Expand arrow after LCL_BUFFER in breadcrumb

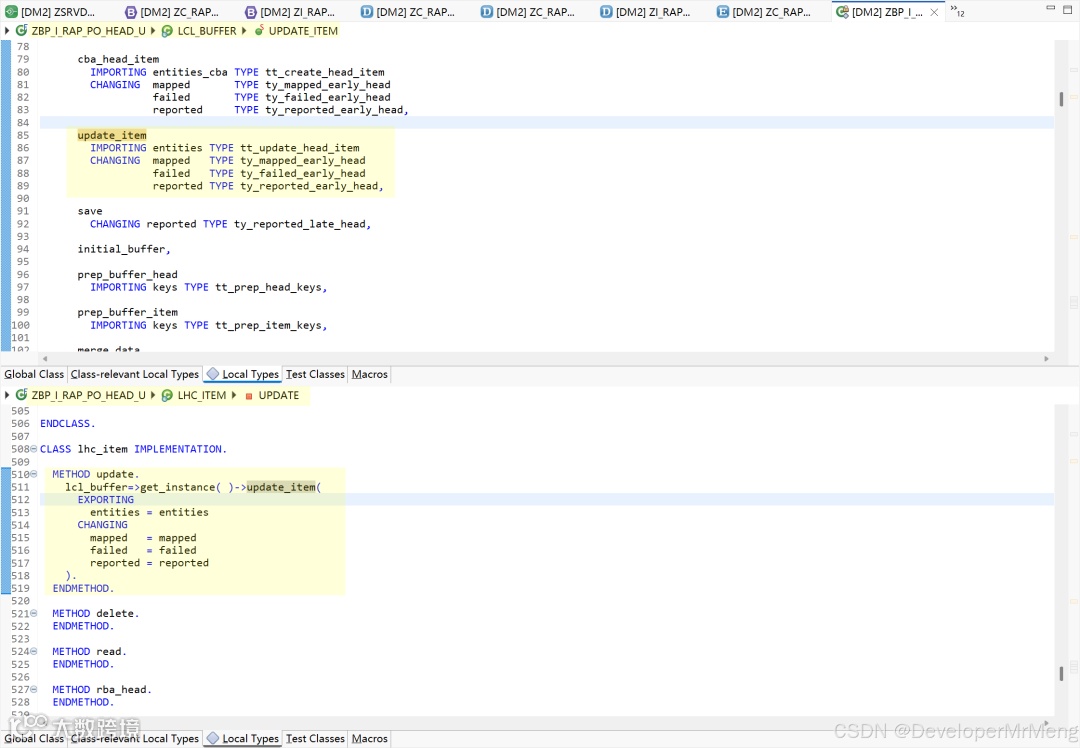[x=244, y=31]
